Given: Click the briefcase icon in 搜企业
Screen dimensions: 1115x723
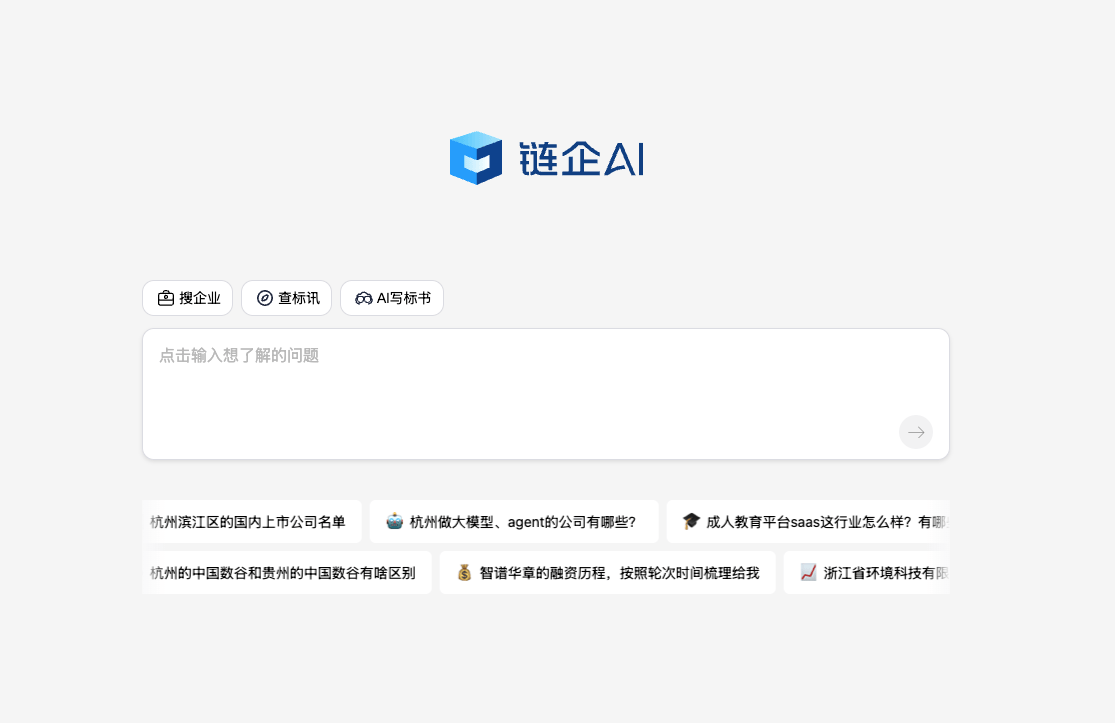Looking at the screenshot, I should point(166,298).
